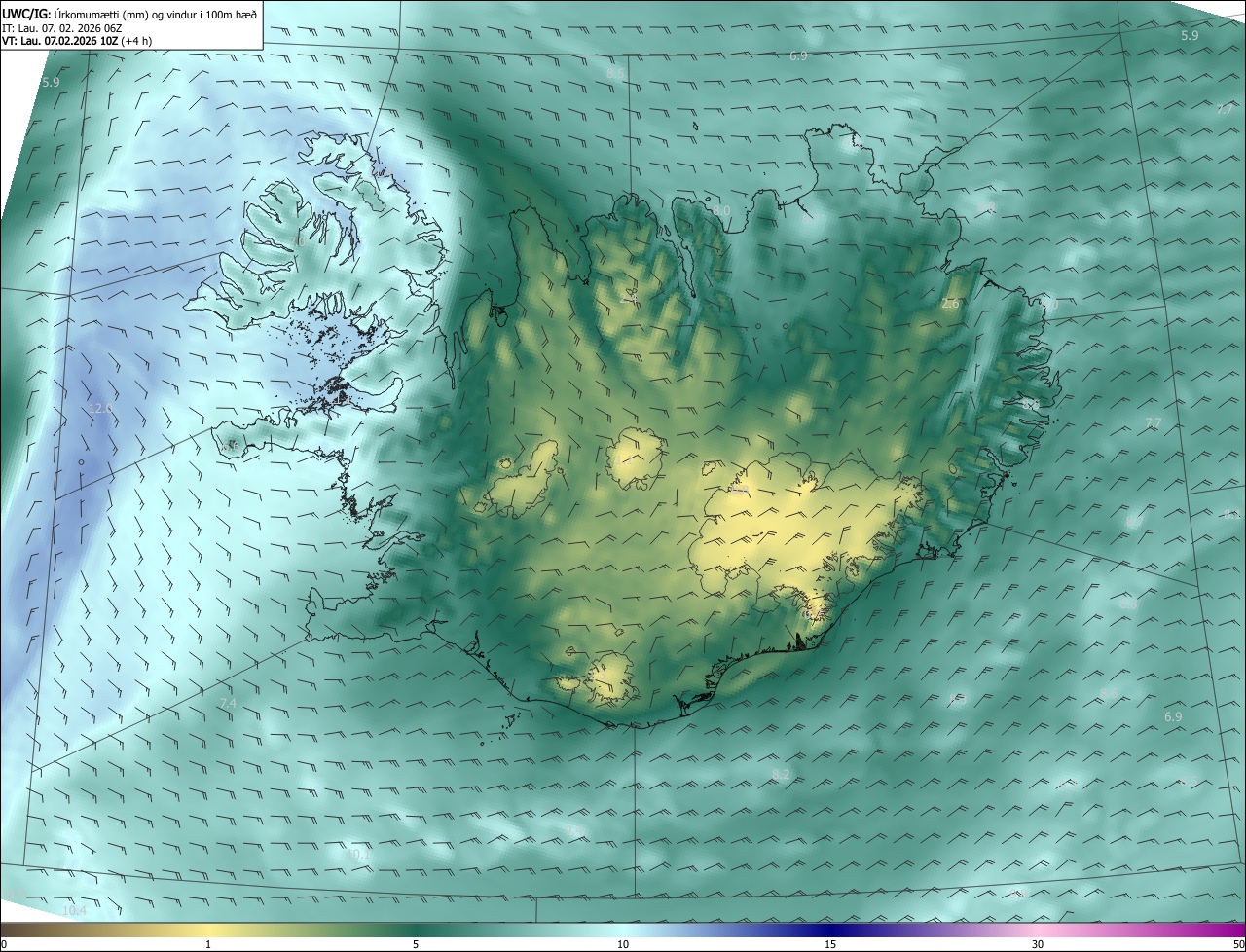The height and width of the screenshot is (952, 1246).
Task: Click the map value '2.4' in north Iceland
Action: click(x=629, y=298)
